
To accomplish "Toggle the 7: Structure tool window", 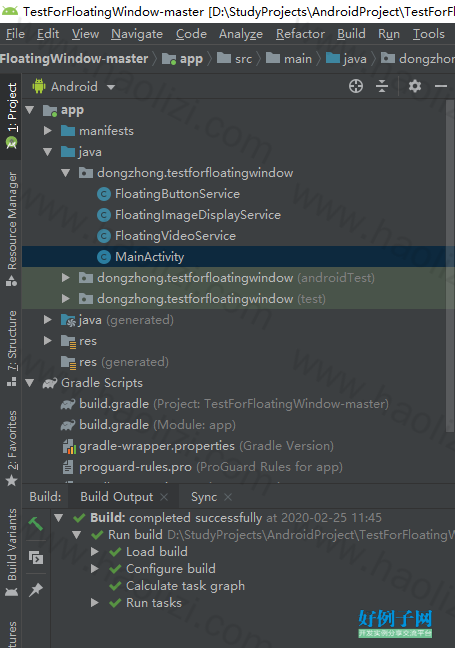I will click(12, 348).
